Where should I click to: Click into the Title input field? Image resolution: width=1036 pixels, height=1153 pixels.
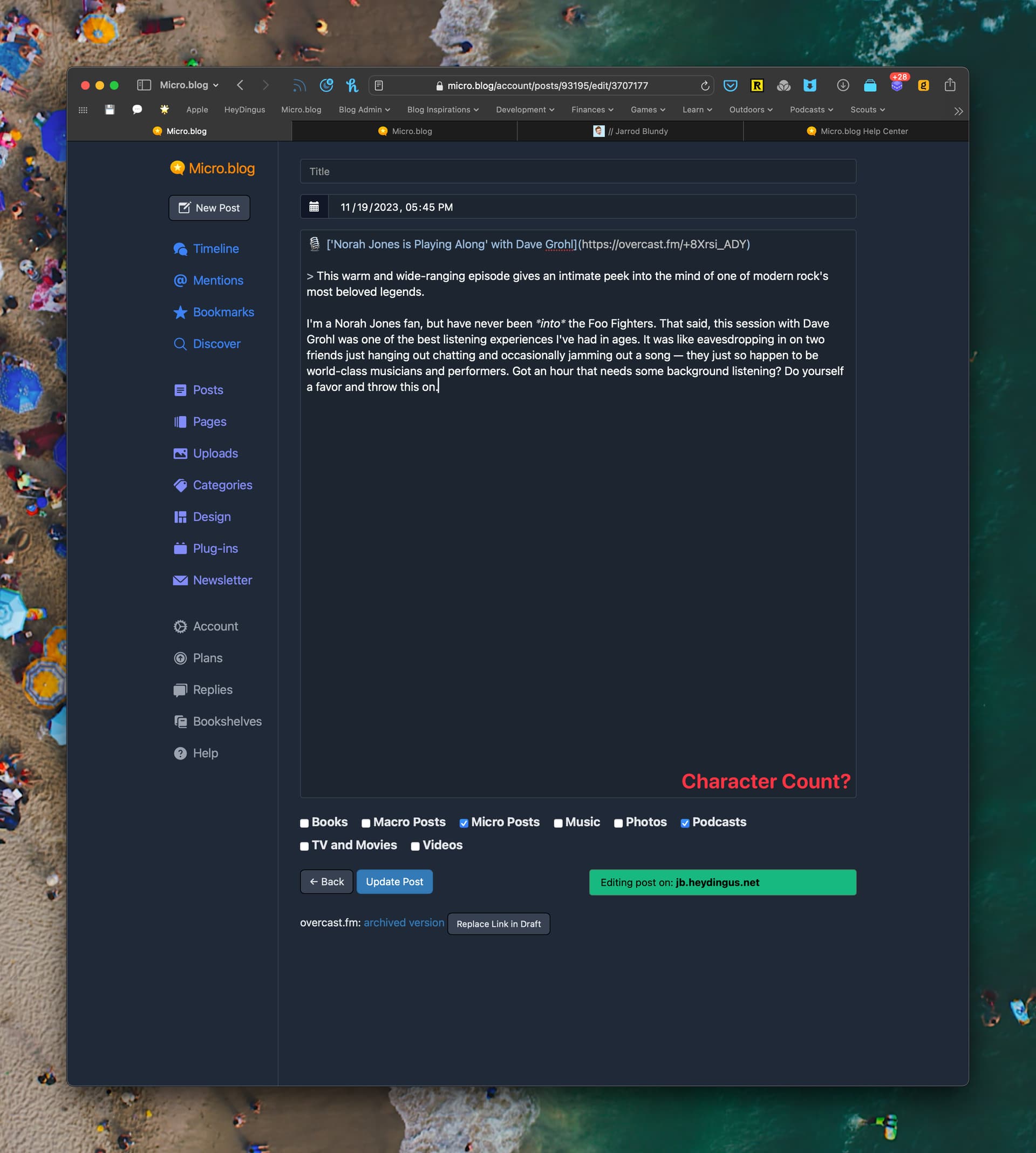(578, 171)
